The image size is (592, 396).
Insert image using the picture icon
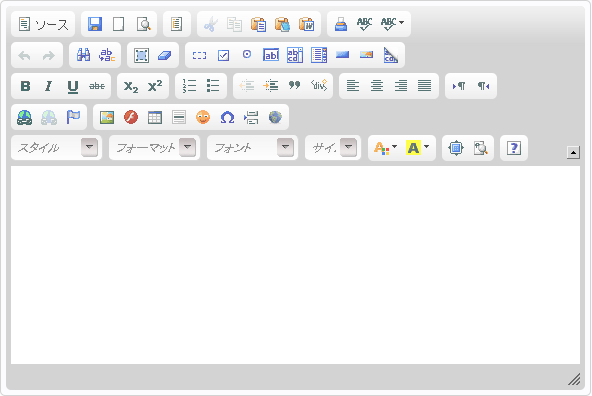click(107, 117)
